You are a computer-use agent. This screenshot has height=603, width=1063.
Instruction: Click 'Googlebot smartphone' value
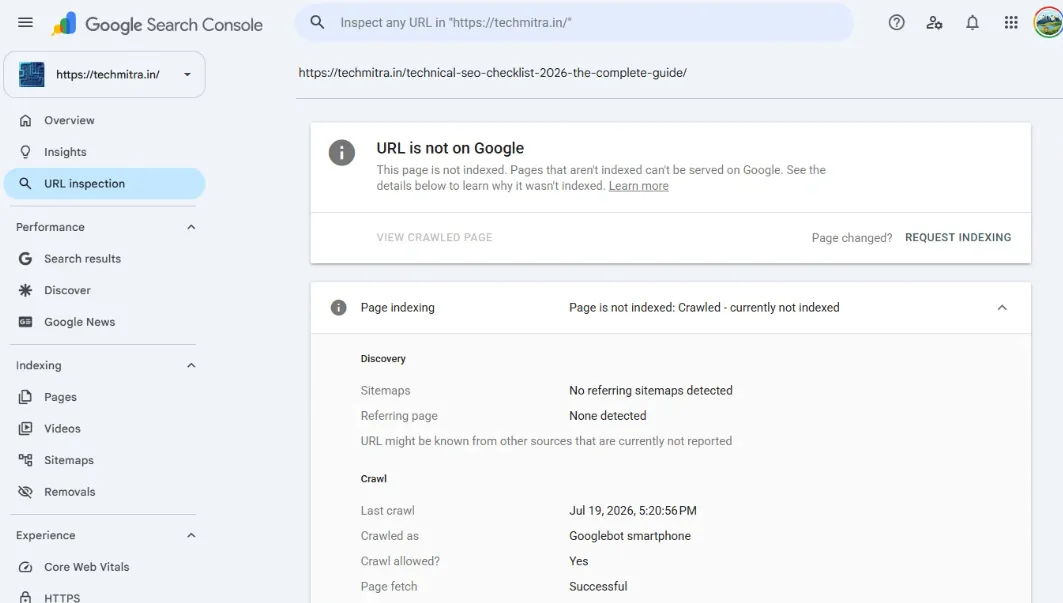(x=630, y=536)
